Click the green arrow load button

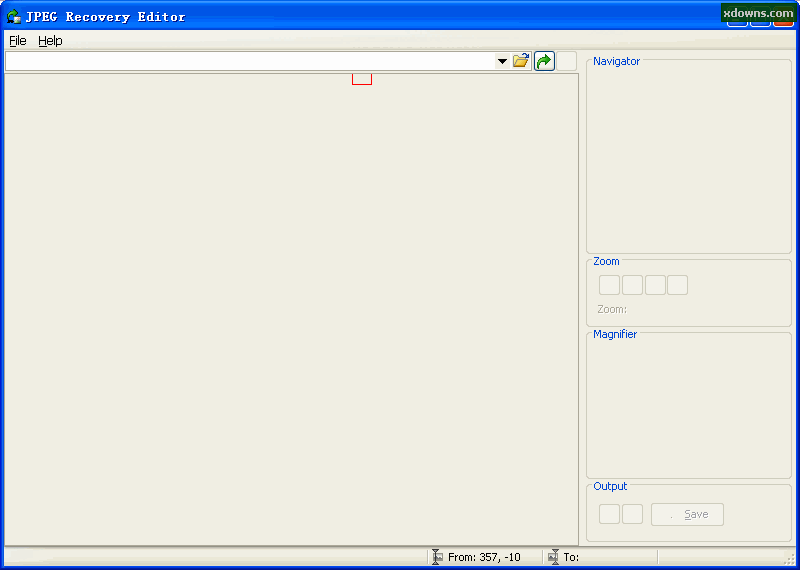click(x=544, y=61)
